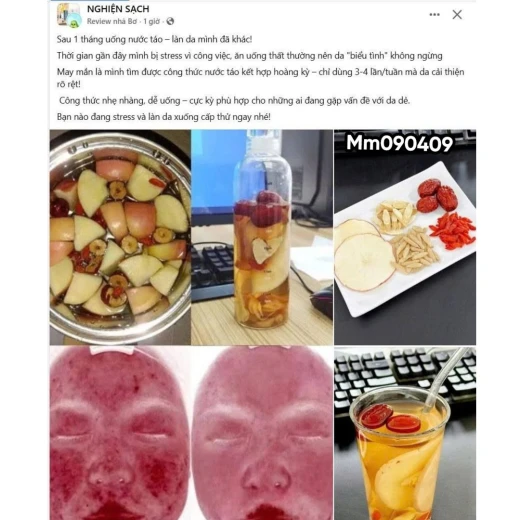Viewport: 520px width, 520px height.
Task: Click the post headline about apple water
Action: [x=154, y=39]
